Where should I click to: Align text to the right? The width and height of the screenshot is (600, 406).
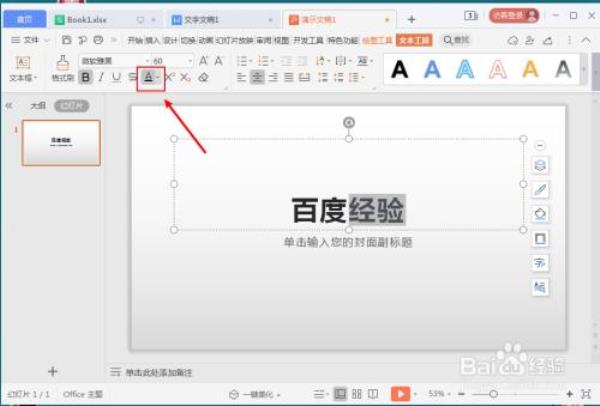273,78
